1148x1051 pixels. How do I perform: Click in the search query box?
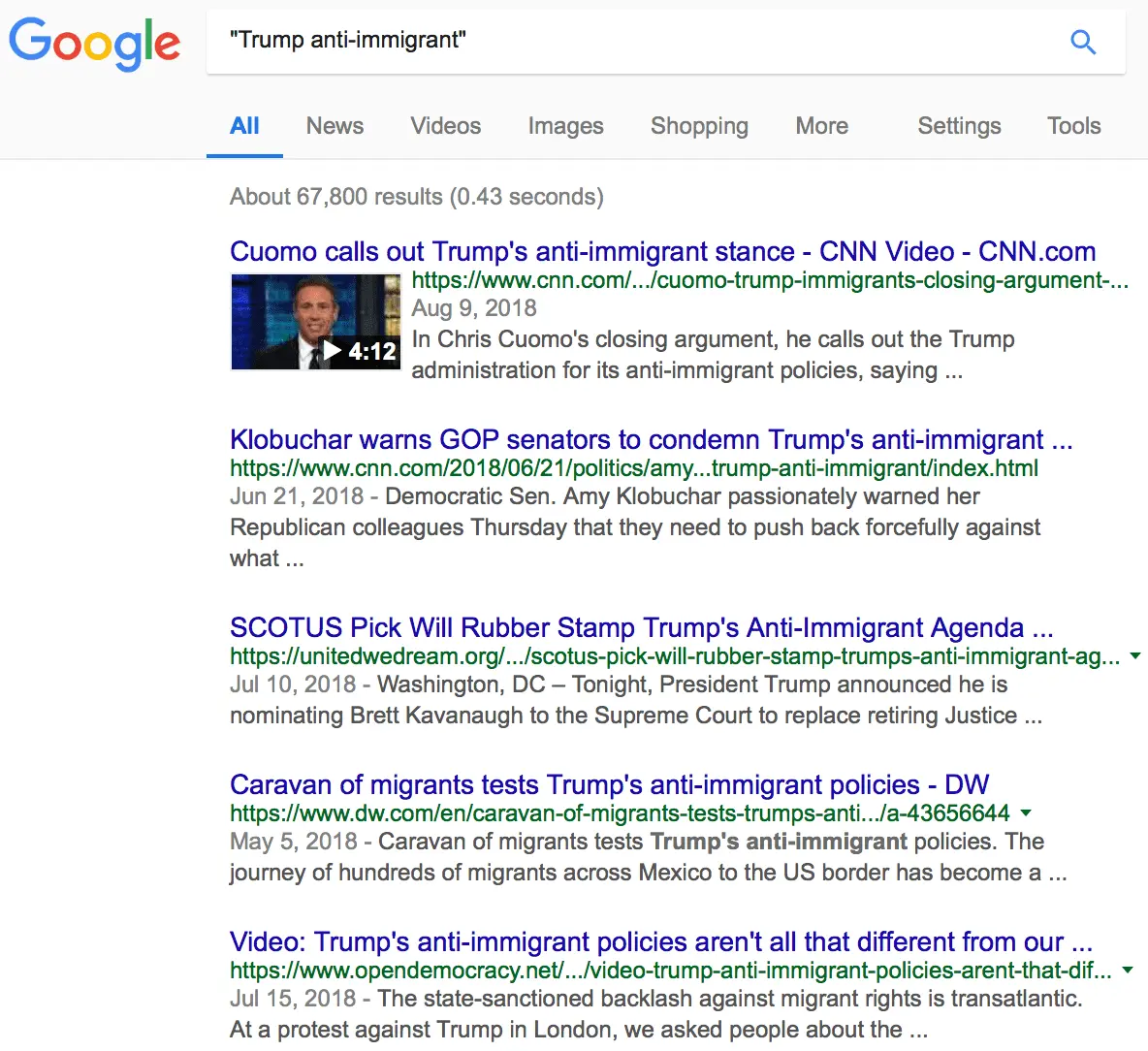click(x=630, y=41)
